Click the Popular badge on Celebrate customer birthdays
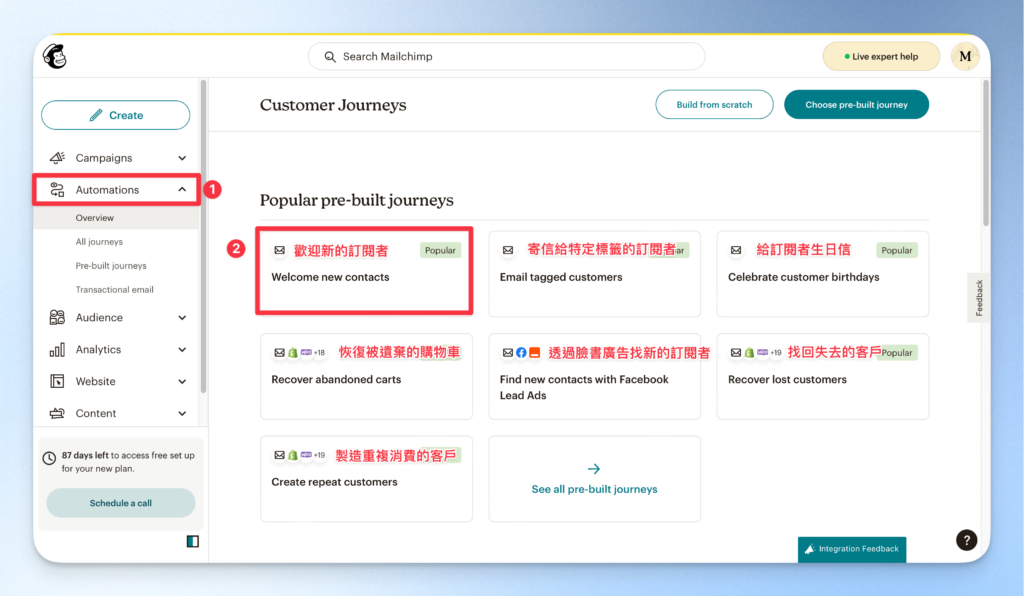1024x596 pixels. click(897, 250)
